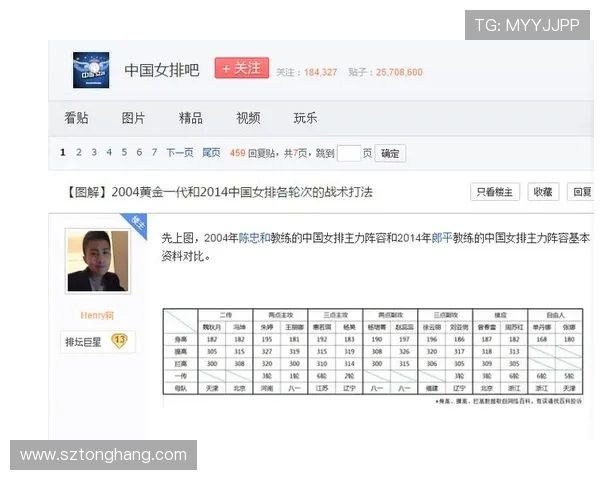Jump to page 7 in pagination

tap(154, 153)
